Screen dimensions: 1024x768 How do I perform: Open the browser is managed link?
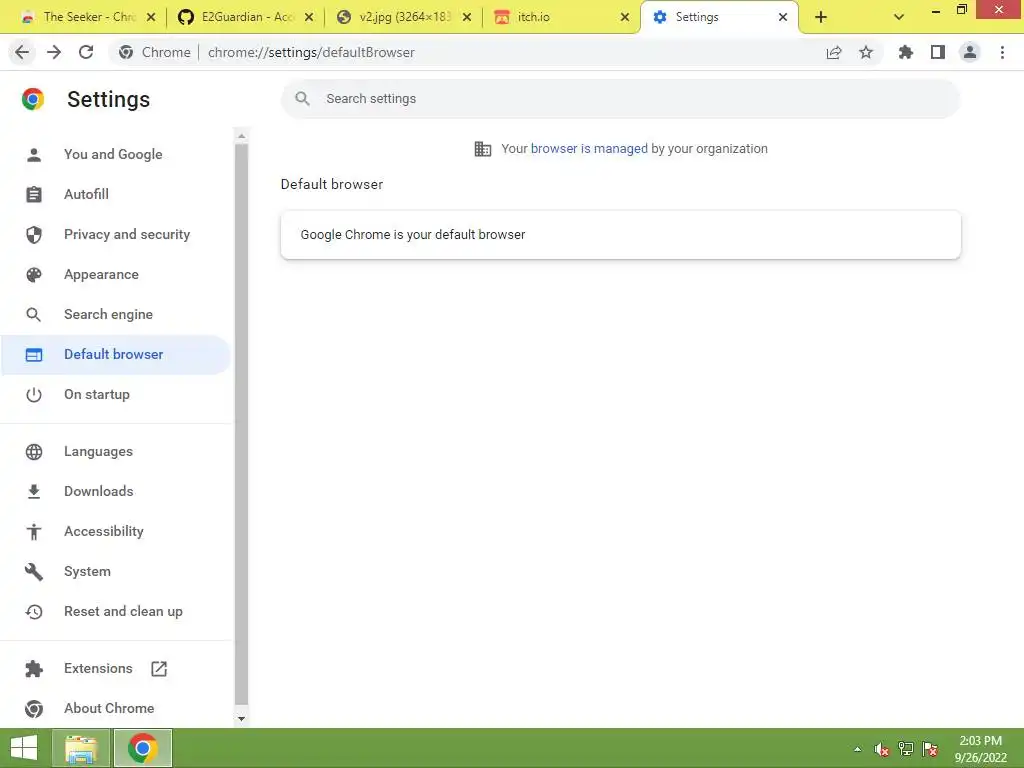[589, 149]
